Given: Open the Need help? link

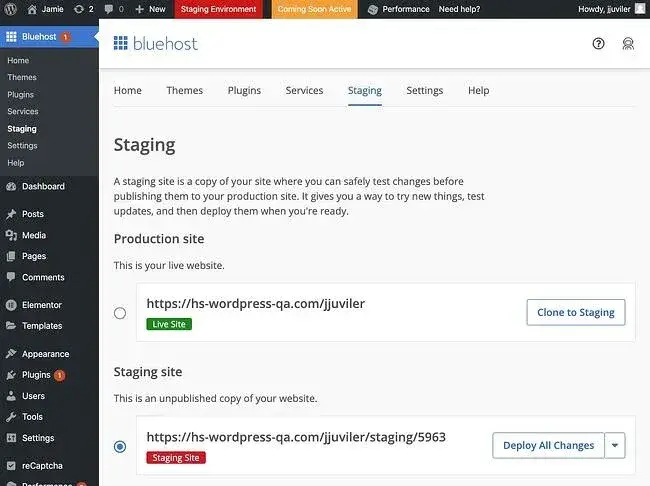Looking at the screenshot, I should click(459, 9).
